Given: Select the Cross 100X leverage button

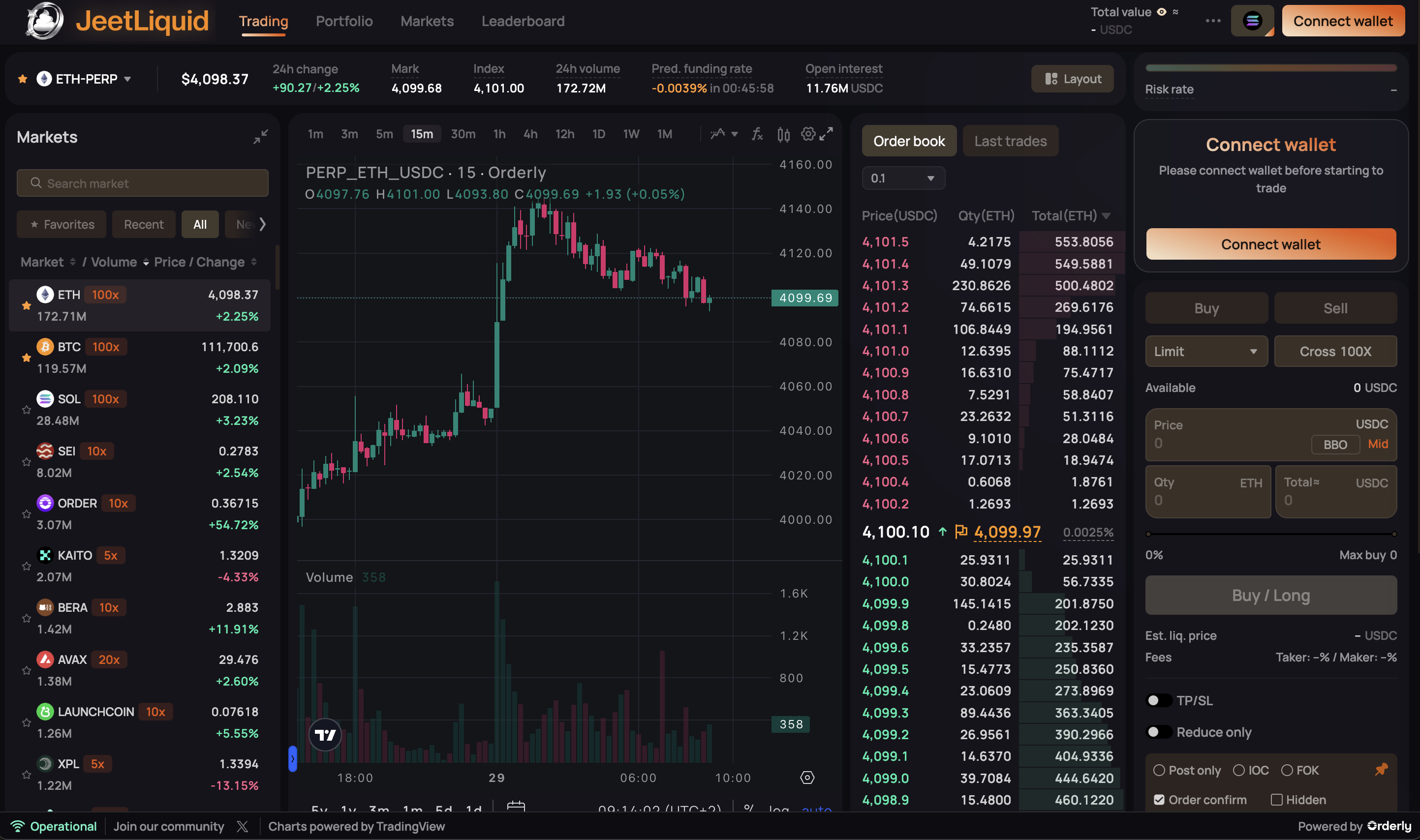Looking at the screenshot, I should tap(1335, 352).
